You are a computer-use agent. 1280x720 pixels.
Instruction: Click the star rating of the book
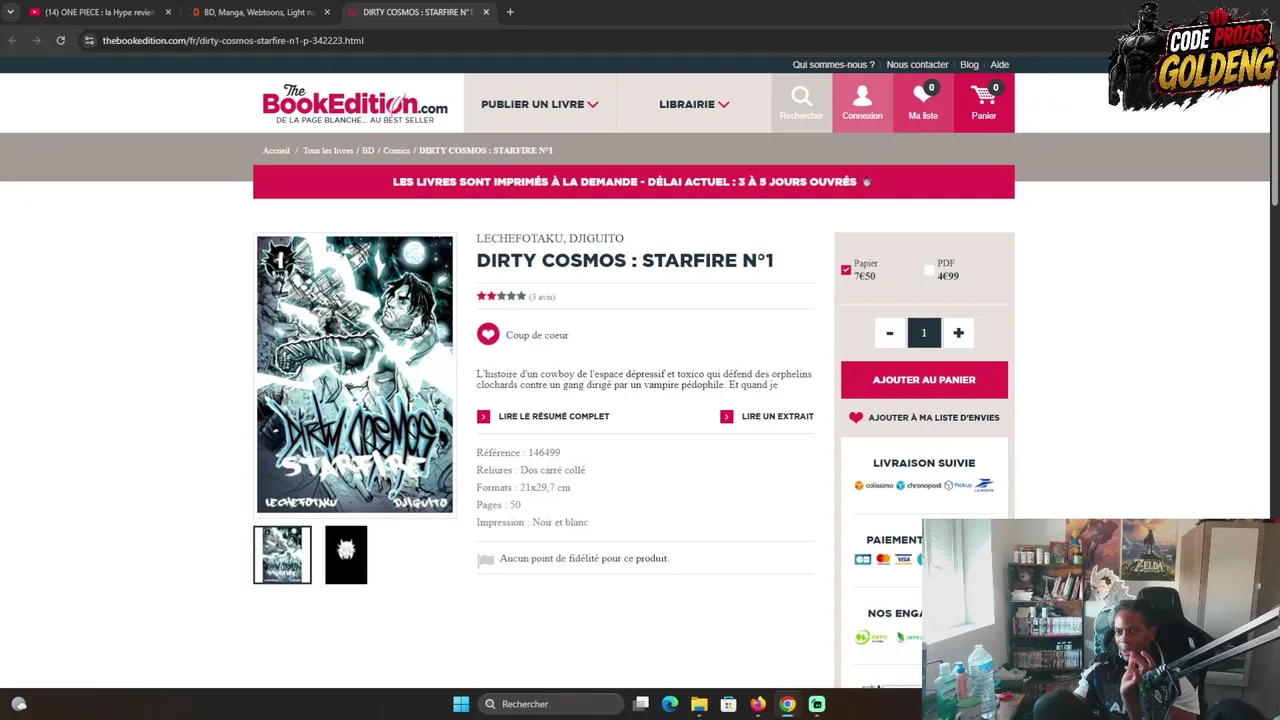coord(501,296)
